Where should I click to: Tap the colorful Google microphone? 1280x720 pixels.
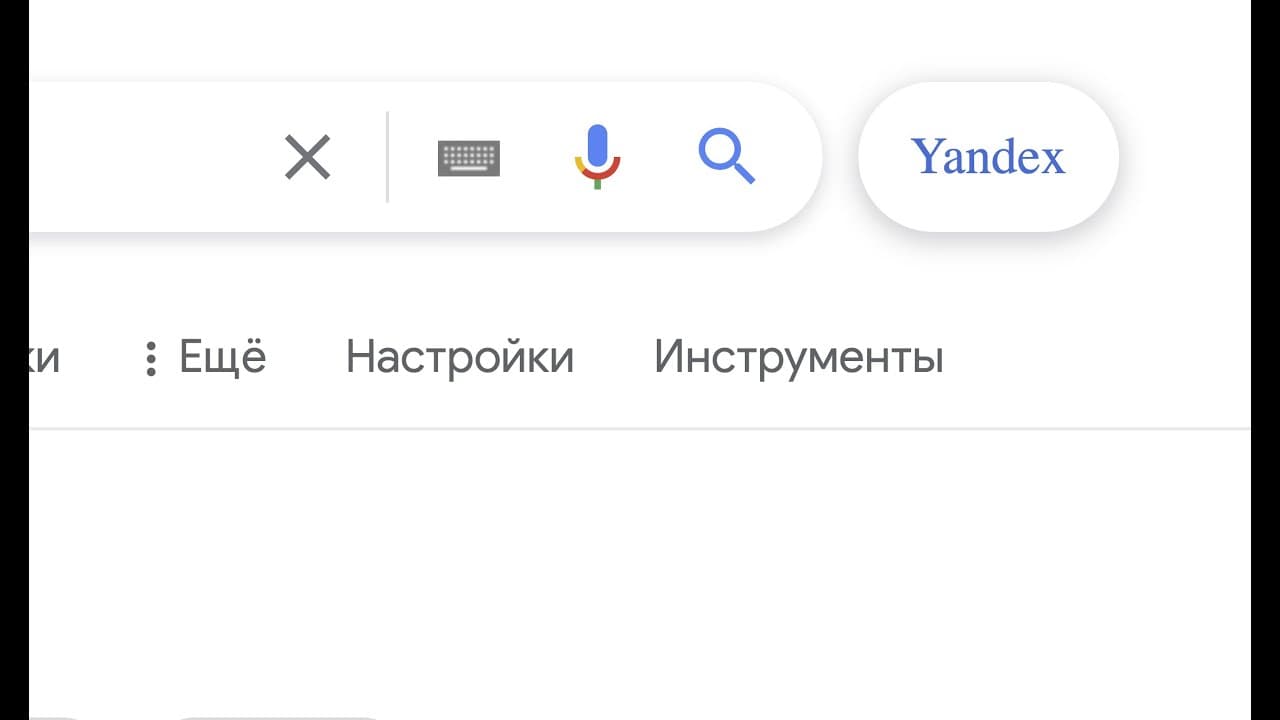point(597,157)
